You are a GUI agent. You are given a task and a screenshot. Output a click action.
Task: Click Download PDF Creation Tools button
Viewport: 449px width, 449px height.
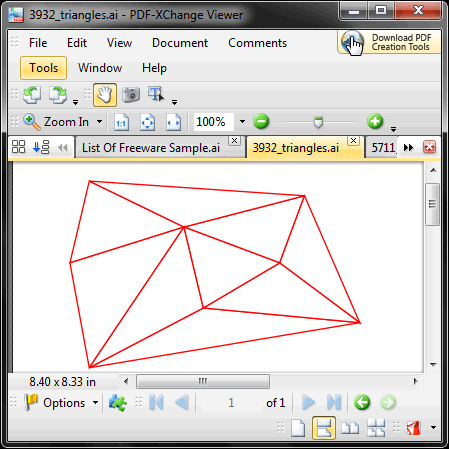click(389, 42)
